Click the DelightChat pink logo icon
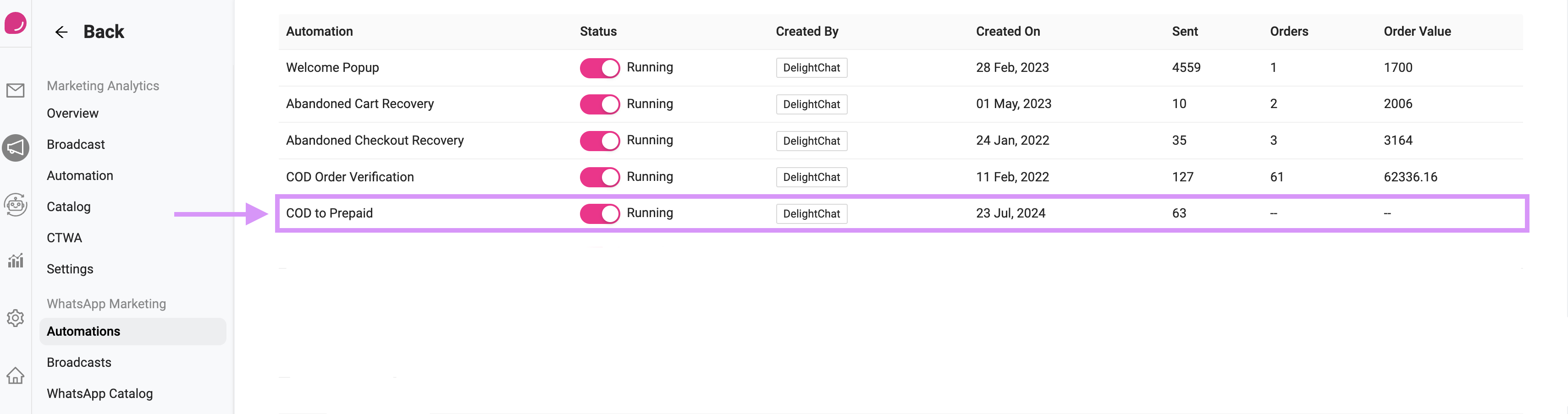The image size is (1568, 414). point(15,23)
